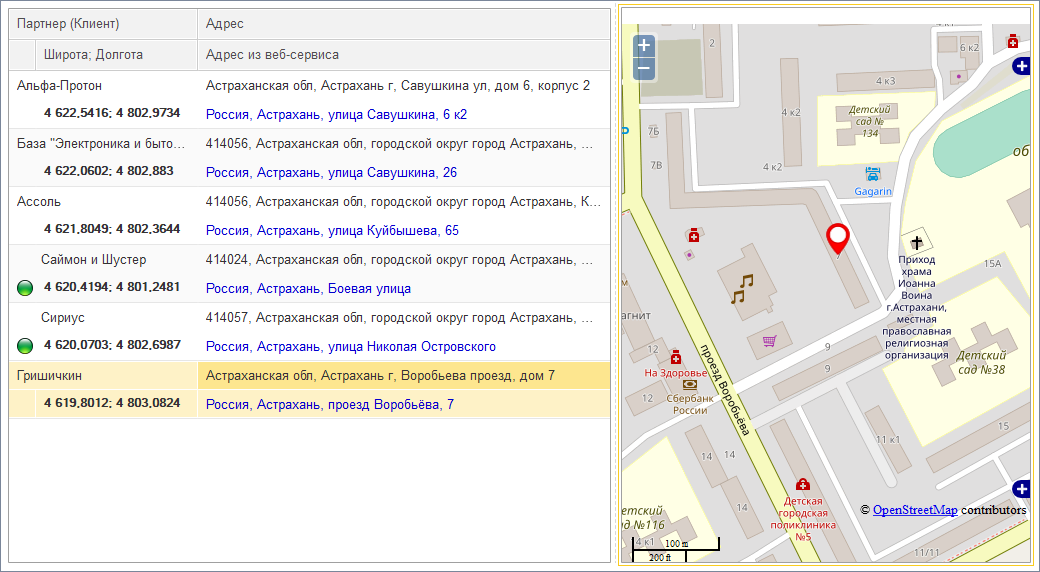Click the Адрес из веб-сервиса column header
This screenshot has height=572, width=1040.
coord(272,55)
